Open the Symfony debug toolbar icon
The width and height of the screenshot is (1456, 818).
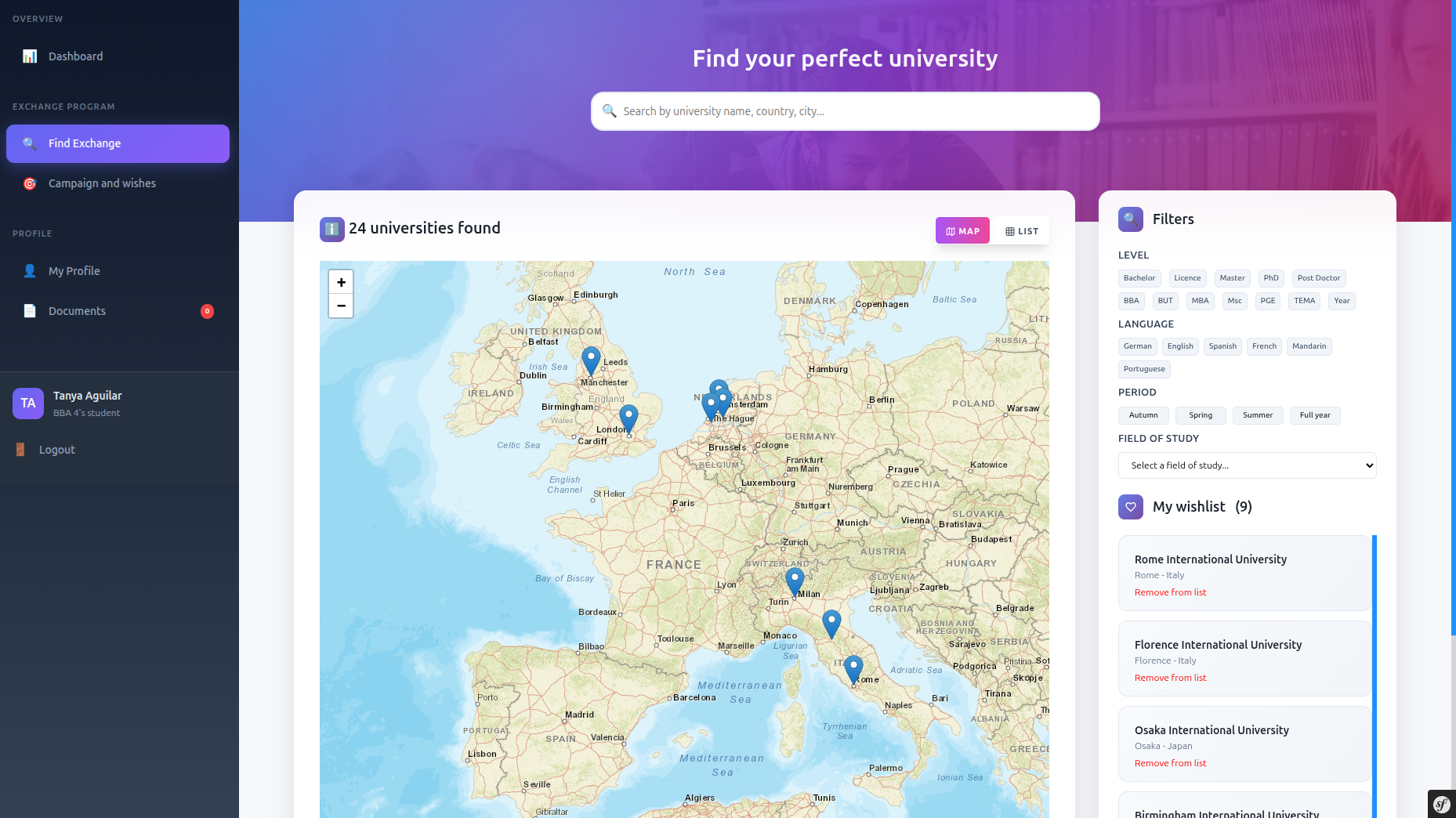(1442, 804)
